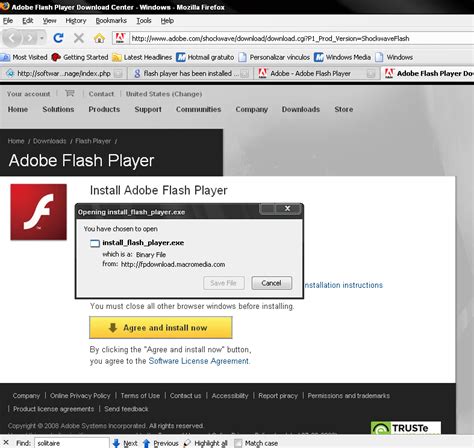Open the Downloads nav item

pyautogui.click(x=301, y=109)
